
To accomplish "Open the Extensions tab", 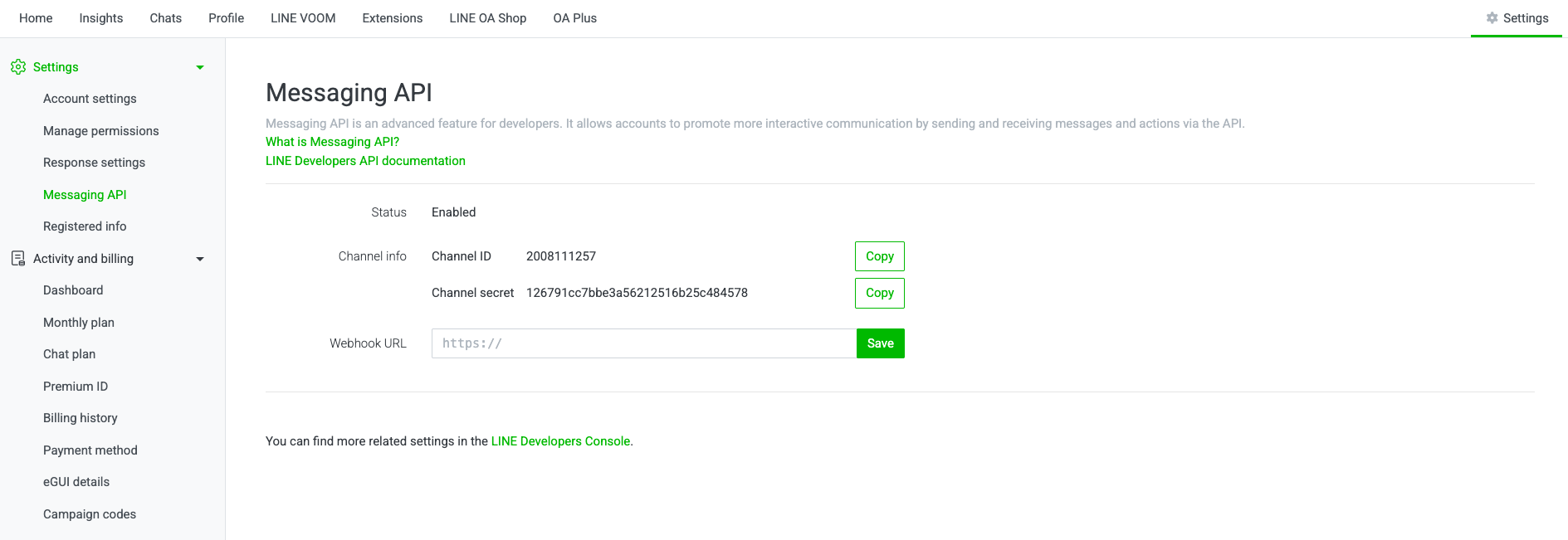I will 393,18.
